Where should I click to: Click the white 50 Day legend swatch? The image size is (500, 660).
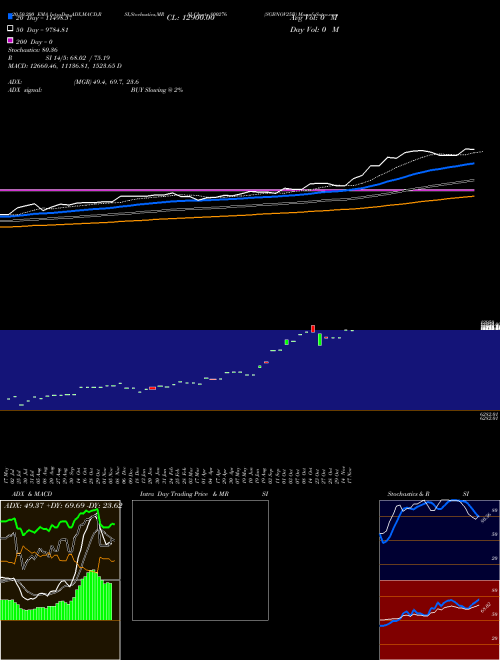coord(10,29)
